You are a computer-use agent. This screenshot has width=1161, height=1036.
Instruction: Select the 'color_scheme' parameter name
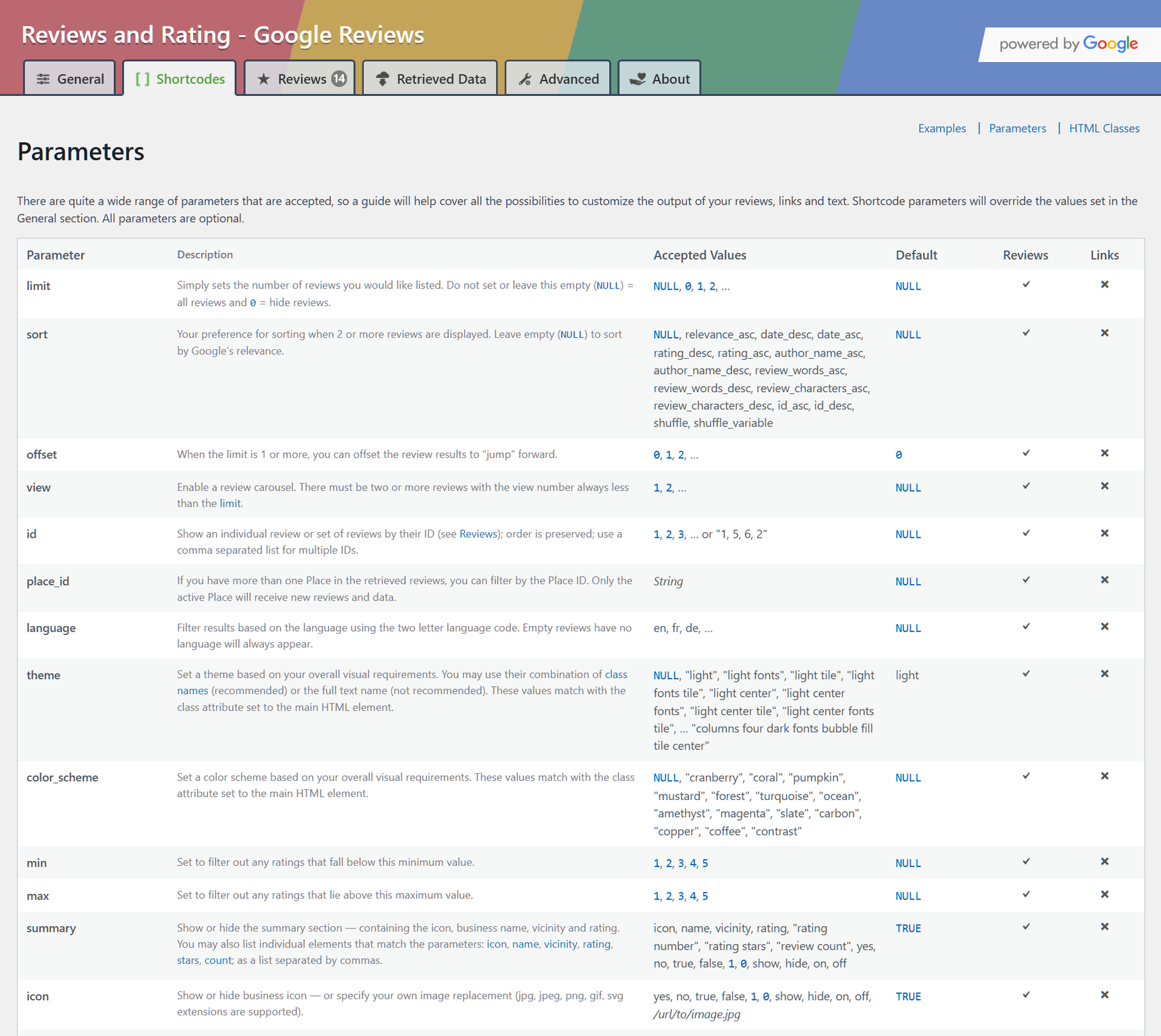click(x=63, y=778)
